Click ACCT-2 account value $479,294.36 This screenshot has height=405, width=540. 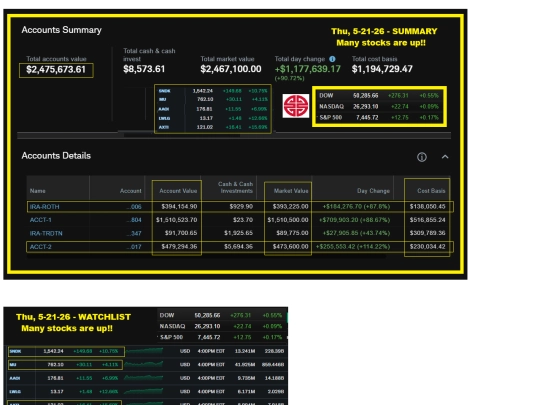point(179,247)
